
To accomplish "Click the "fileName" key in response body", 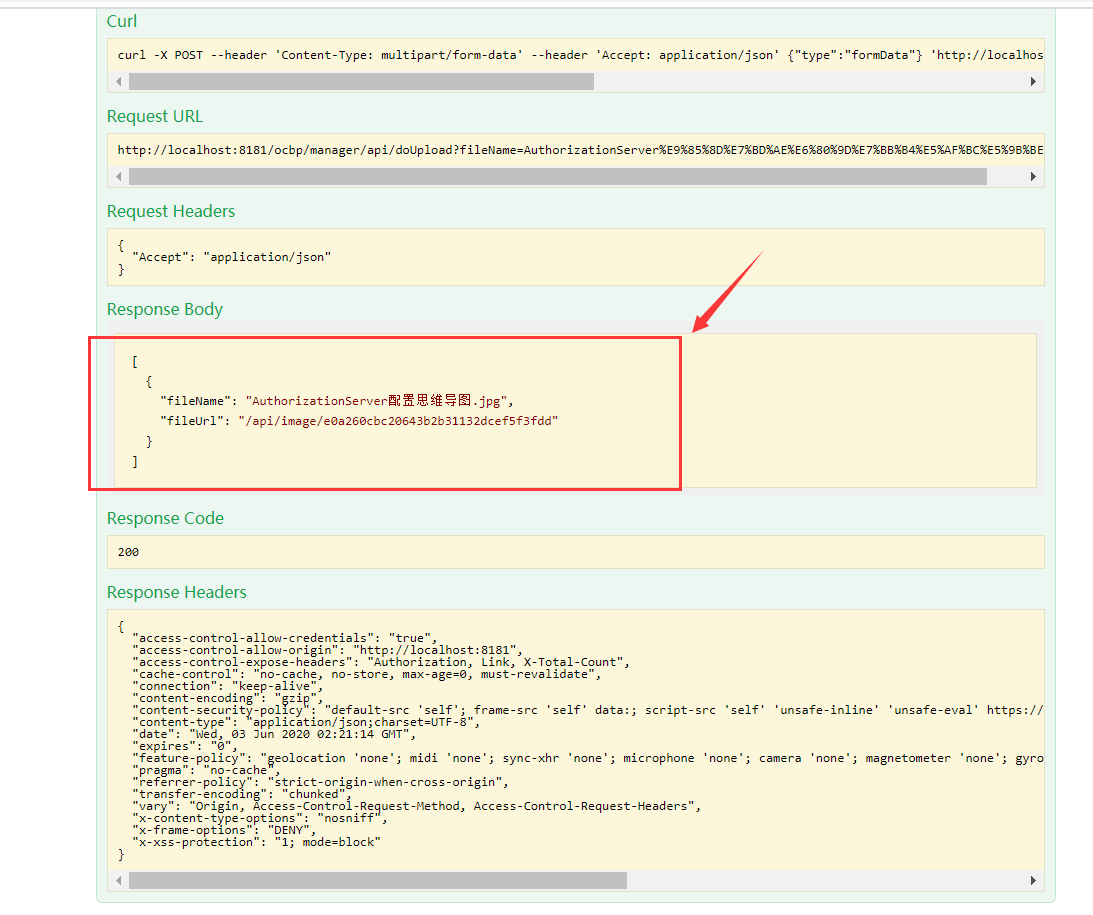I will [x=195, y=401].
